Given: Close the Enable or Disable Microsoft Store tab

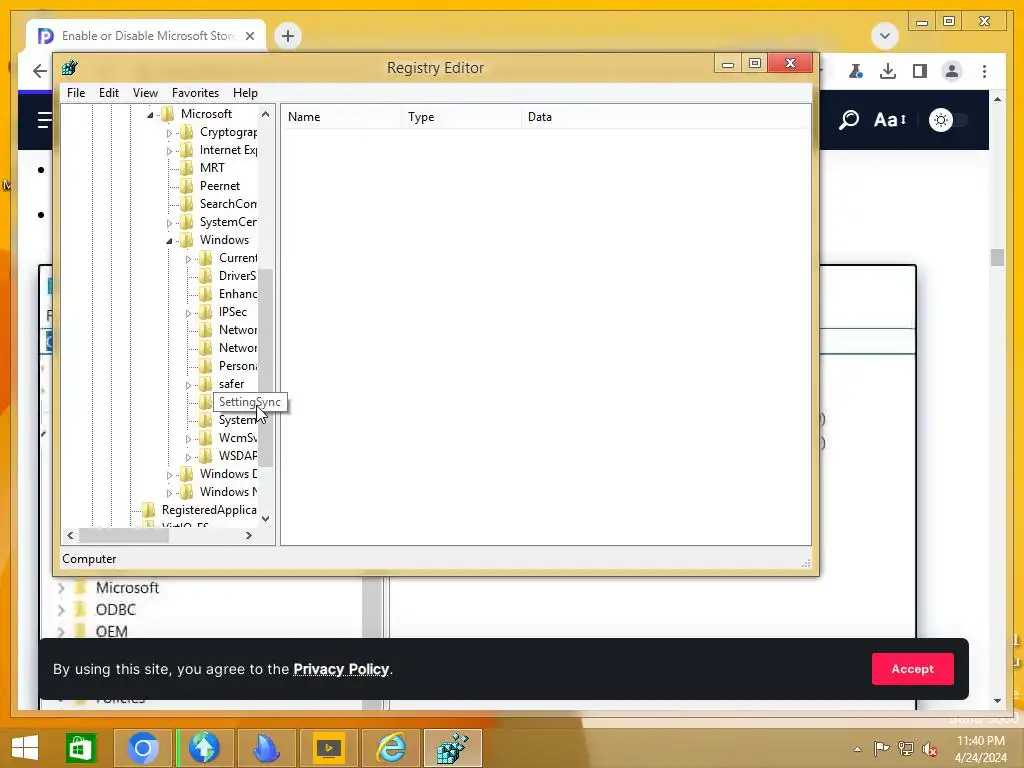Looking at the screenshot, I should pos(249,36).
